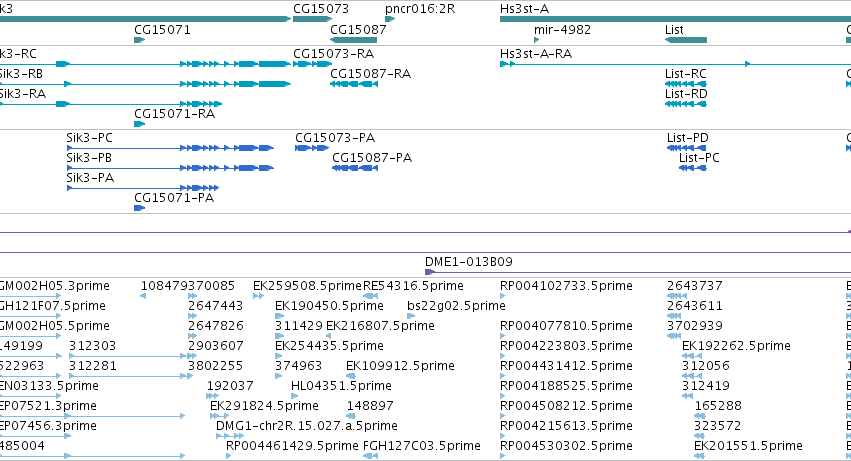
Task: Click the mir-4982 small arrow marker
Action: pos(536,40)
